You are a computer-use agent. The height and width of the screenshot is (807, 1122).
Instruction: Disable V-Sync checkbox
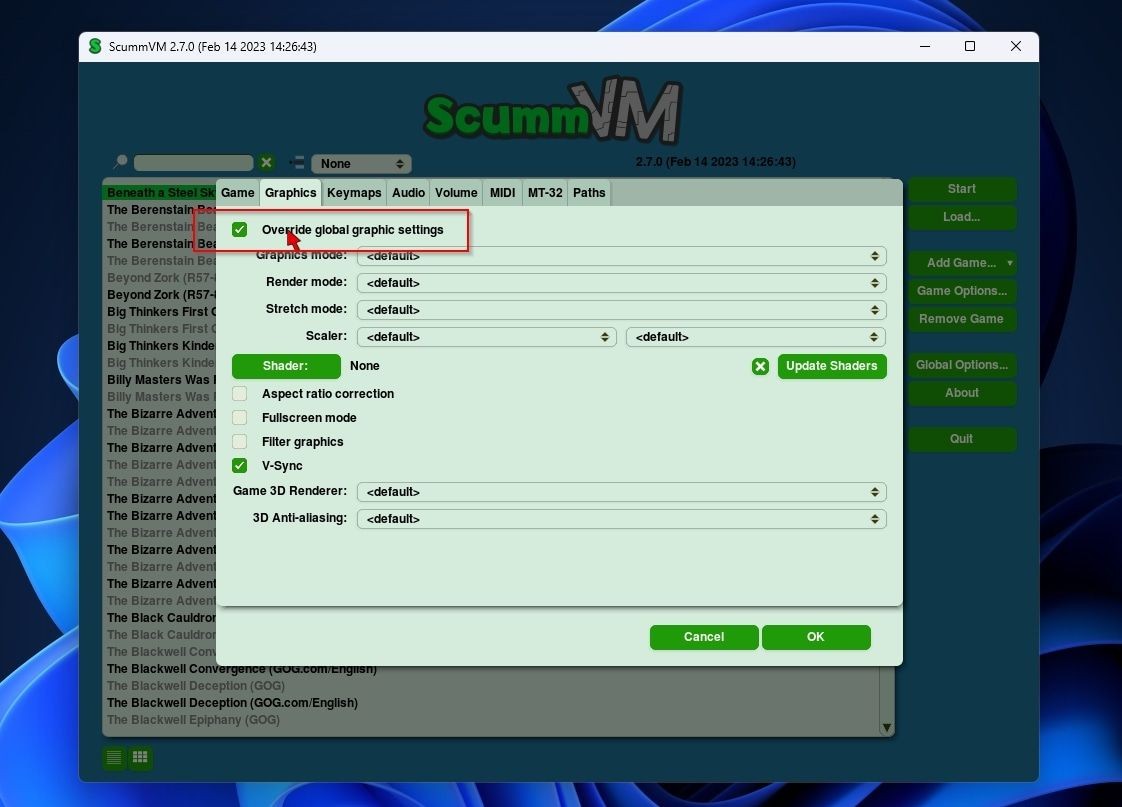(x=240, y=466)
